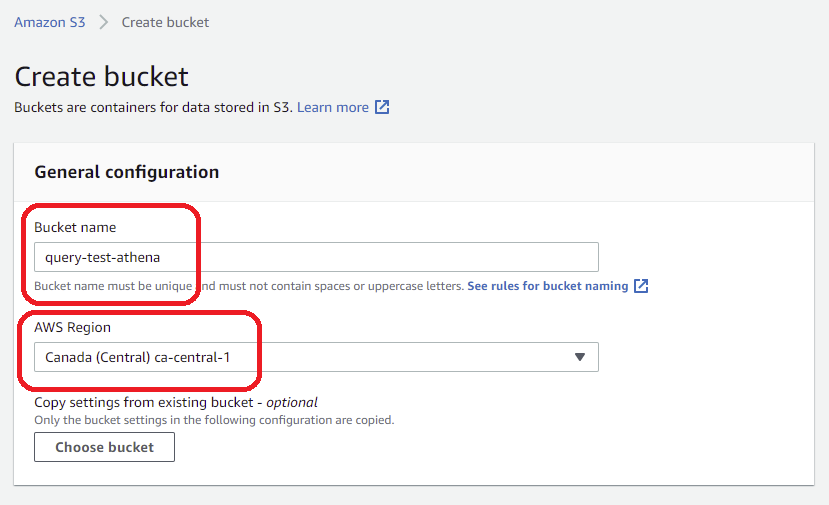Click external icon after bucket naming rules
The width and height of the screenshot is (829, 505).
642,286
